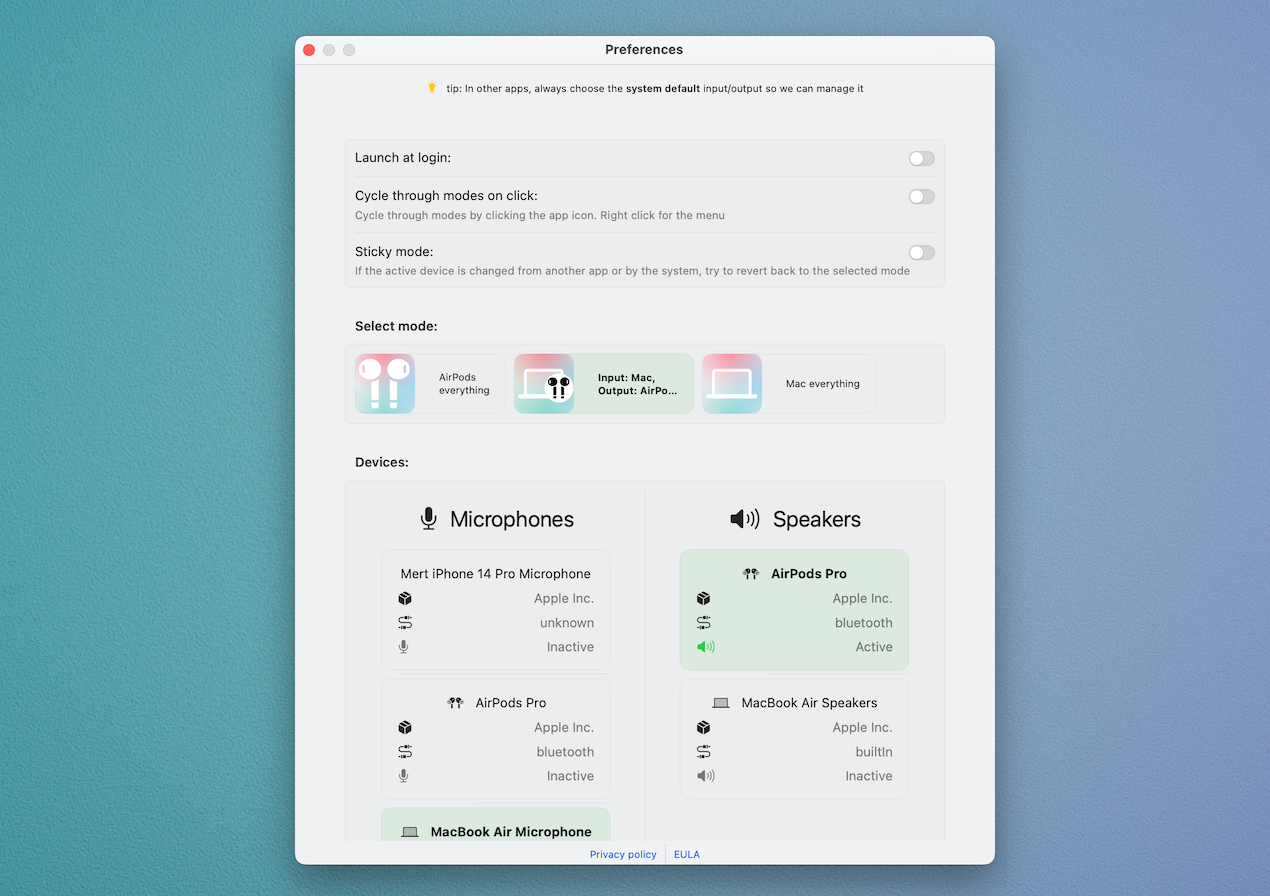Click Inactive status in MacBook Air Speakers card
Screen dimensions: 1270x896
pos(869,776)
